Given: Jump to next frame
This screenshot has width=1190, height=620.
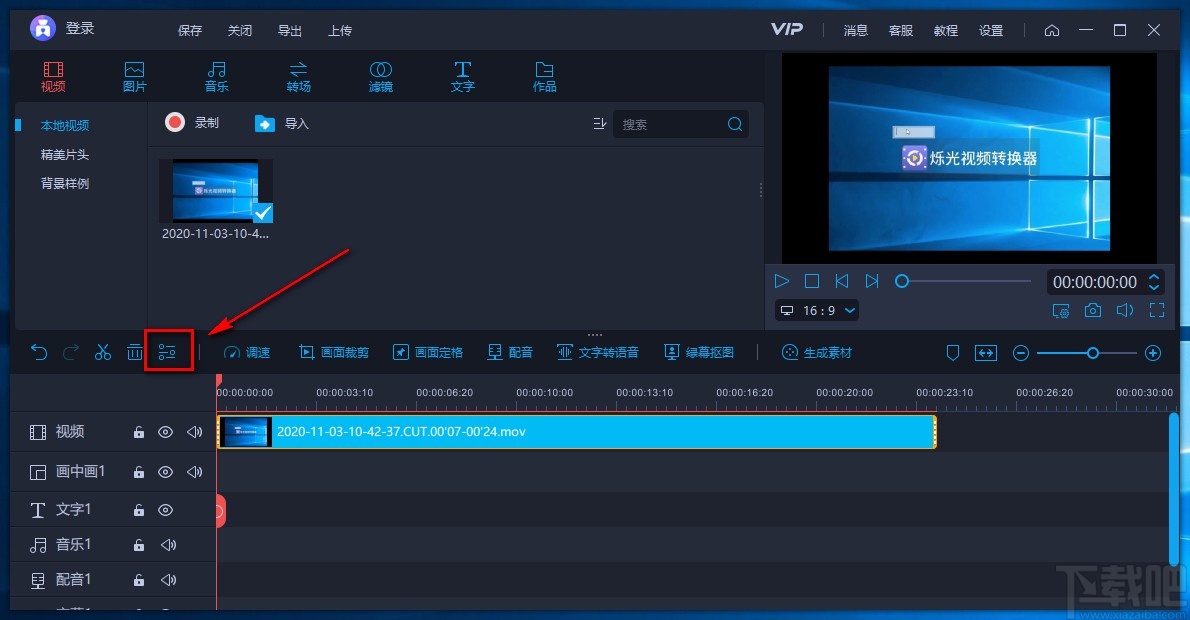Looking at the screenshot, I should tap(872, 281).
